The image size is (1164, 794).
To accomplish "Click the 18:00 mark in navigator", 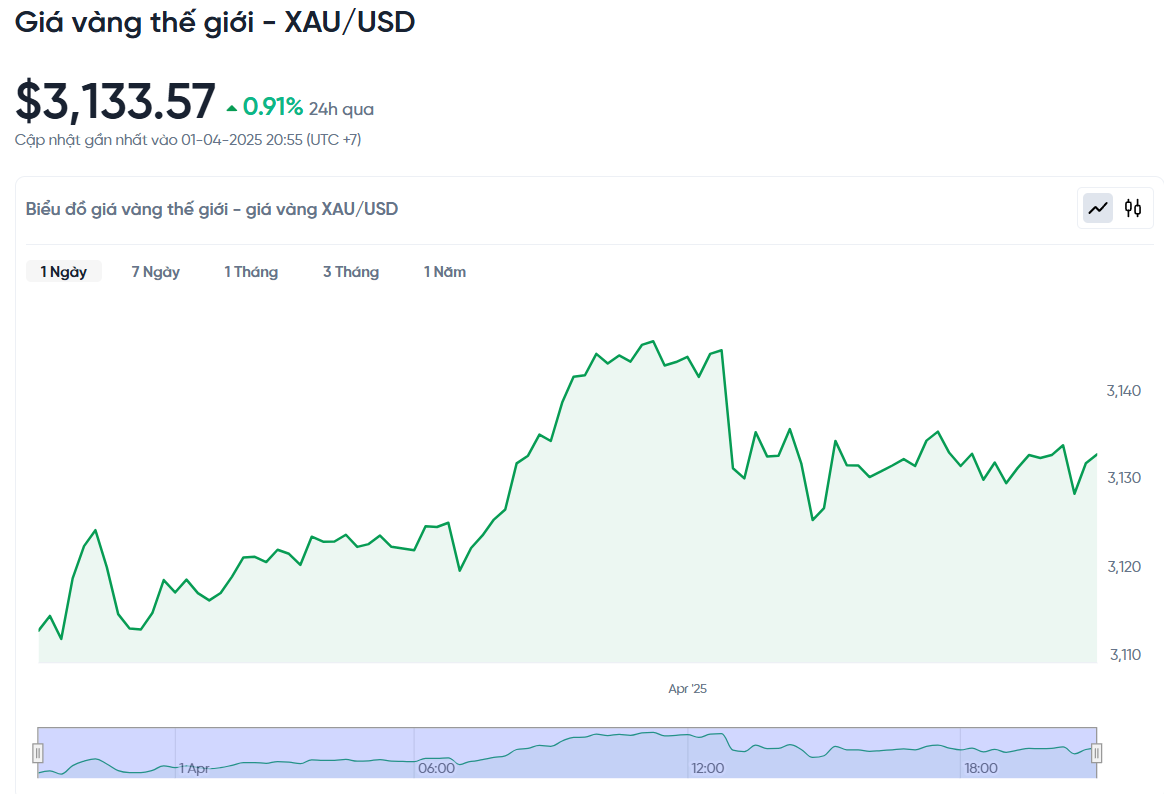I will tap(981, 768).
